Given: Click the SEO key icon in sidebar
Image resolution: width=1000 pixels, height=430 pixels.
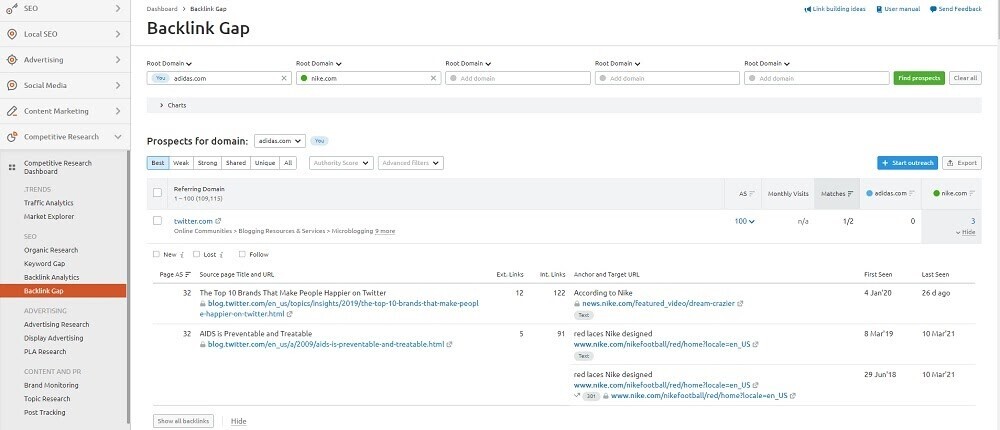Looking at the screenshot, I should pos(11,8).
